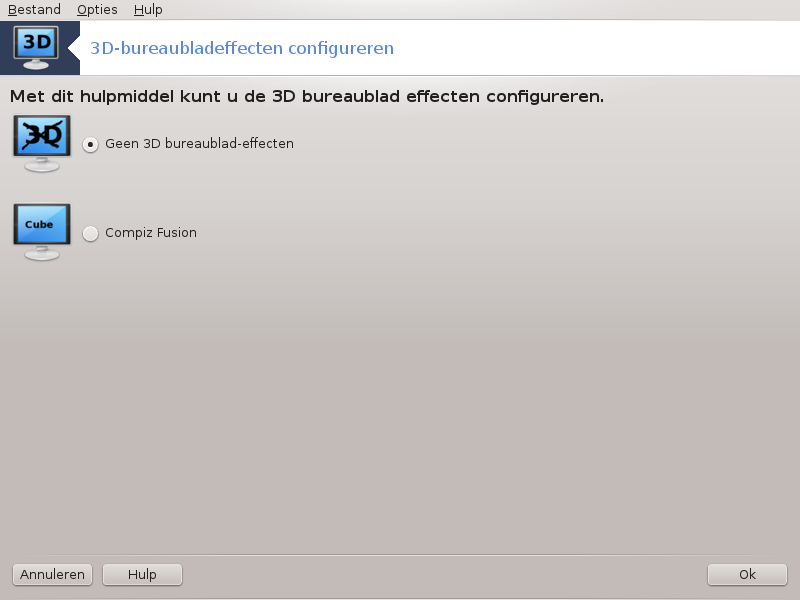This screenshot has height=600, width=800.
Task: Click the Annuleren button
Action: point(52,574)
